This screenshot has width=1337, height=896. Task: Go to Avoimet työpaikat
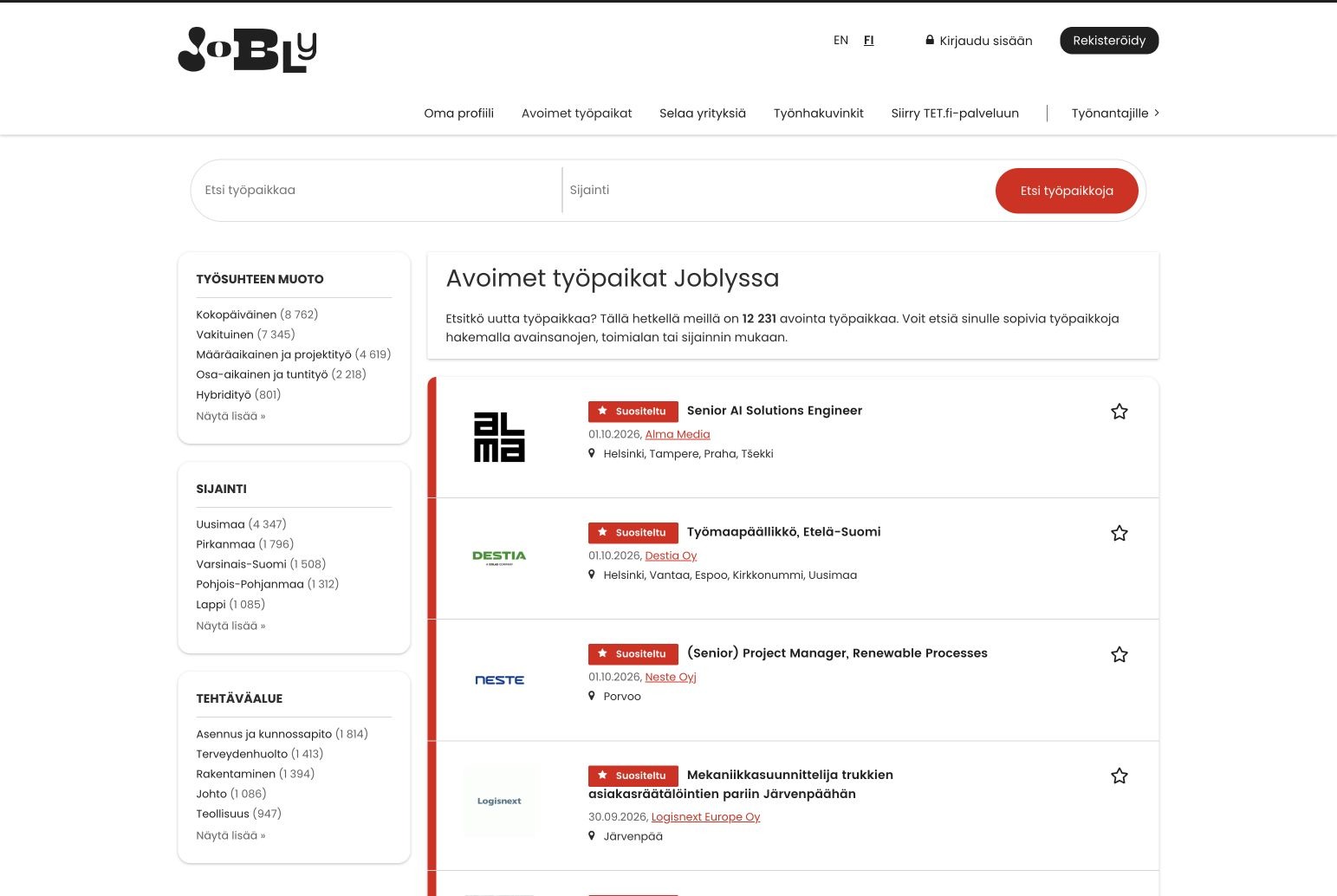point(577,114)
